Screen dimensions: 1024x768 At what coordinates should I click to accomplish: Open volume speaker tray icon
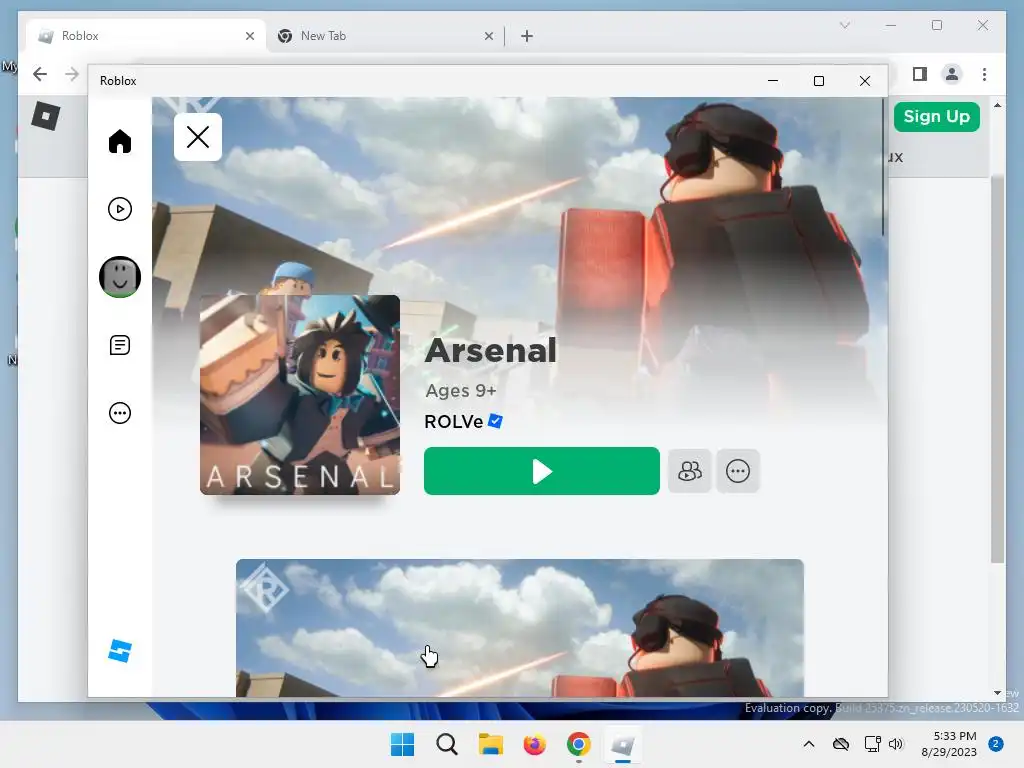coord(896,744)
